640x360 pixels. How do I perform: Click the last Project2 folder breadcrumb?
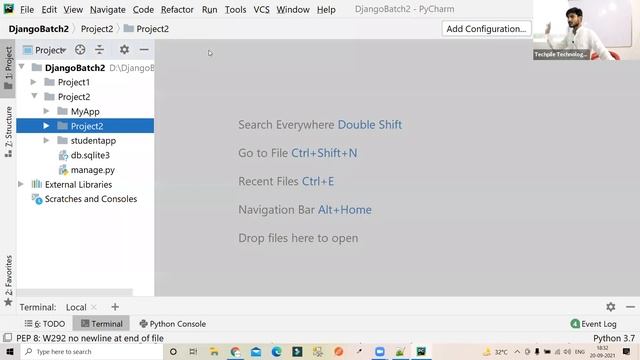(146, 29)
